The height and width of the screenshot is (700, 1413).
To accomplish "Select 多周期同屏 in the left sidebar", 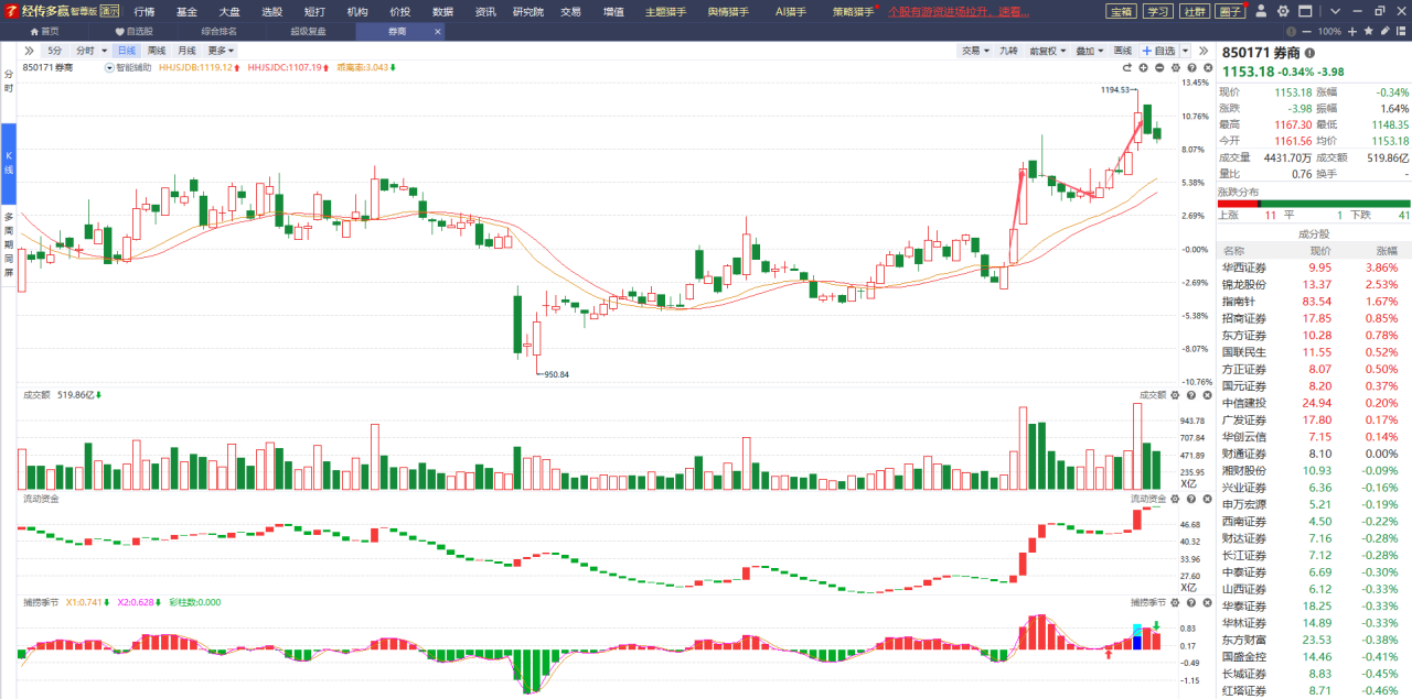I will pyautogui.click(x=9, y=244).
